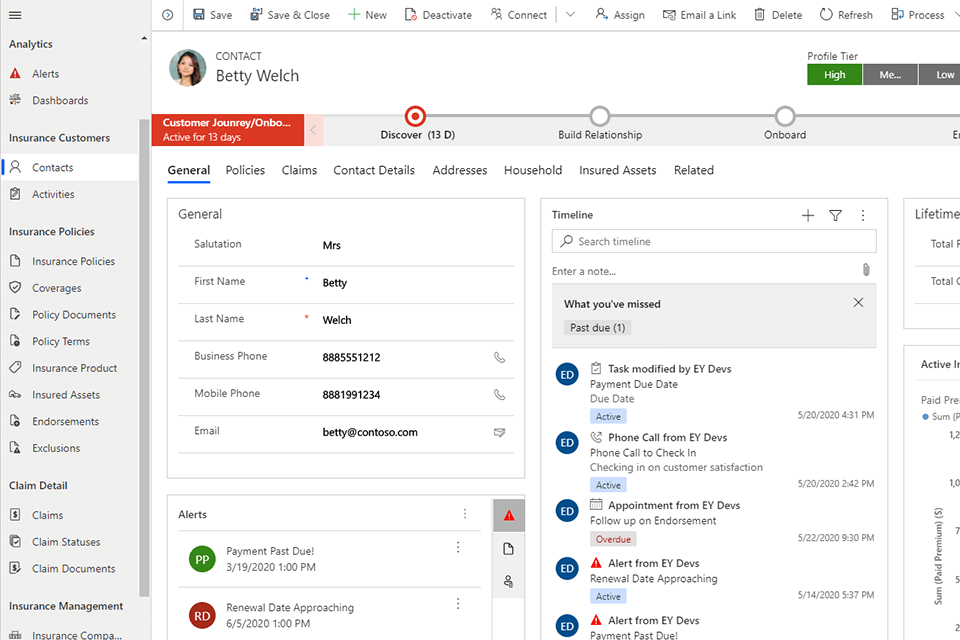Expand the Connect dropdown chevron
Image resolution: width=960 pixels, height=640 pixels.
[x=570, y=15]
